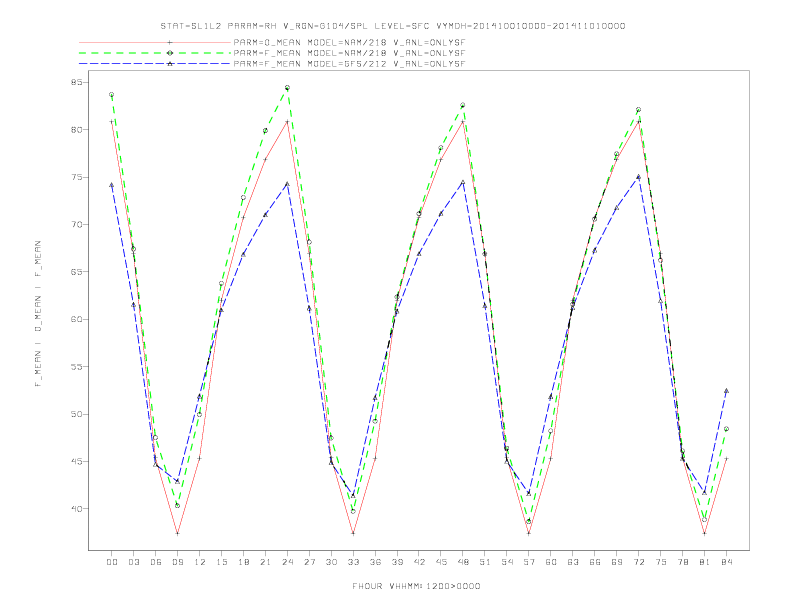The height and width of the screenshot is (612, 792).
Task: Click y-axis tick label 60
Action: click(x=76, y=319)
